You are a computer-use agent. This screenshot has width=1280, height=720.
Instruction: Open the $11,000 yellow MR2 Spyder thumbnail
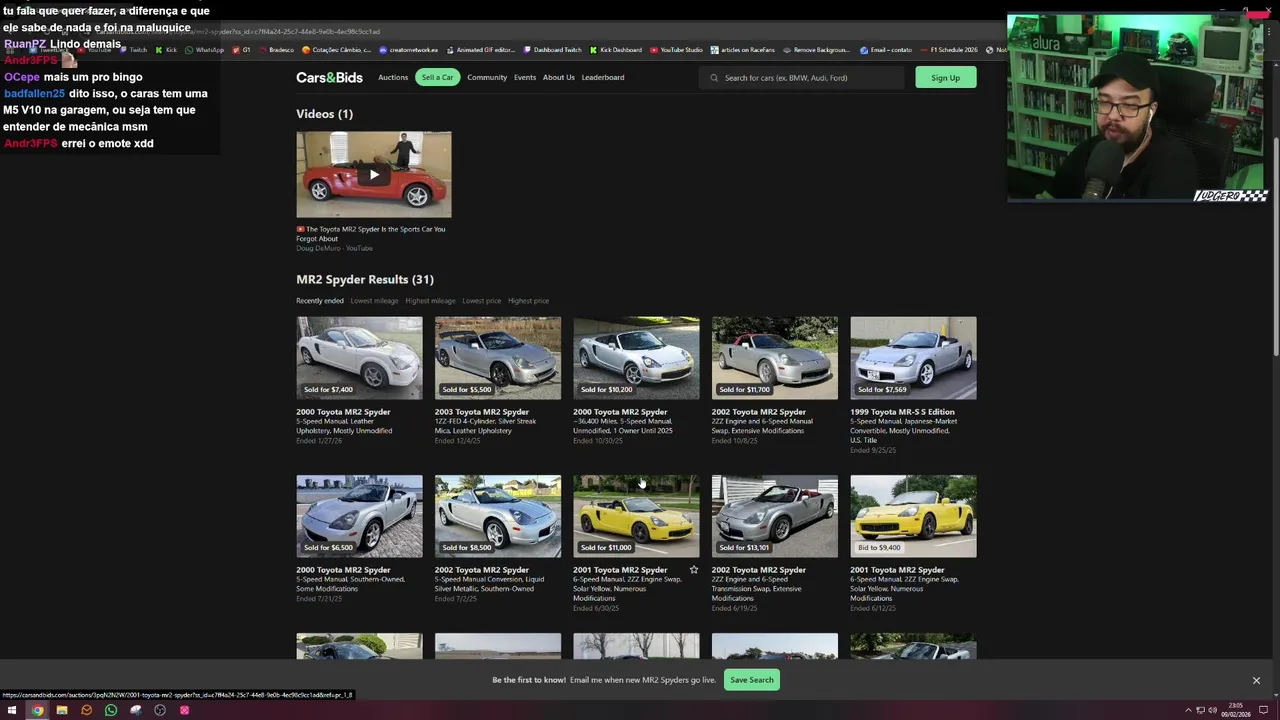point(636,516)
